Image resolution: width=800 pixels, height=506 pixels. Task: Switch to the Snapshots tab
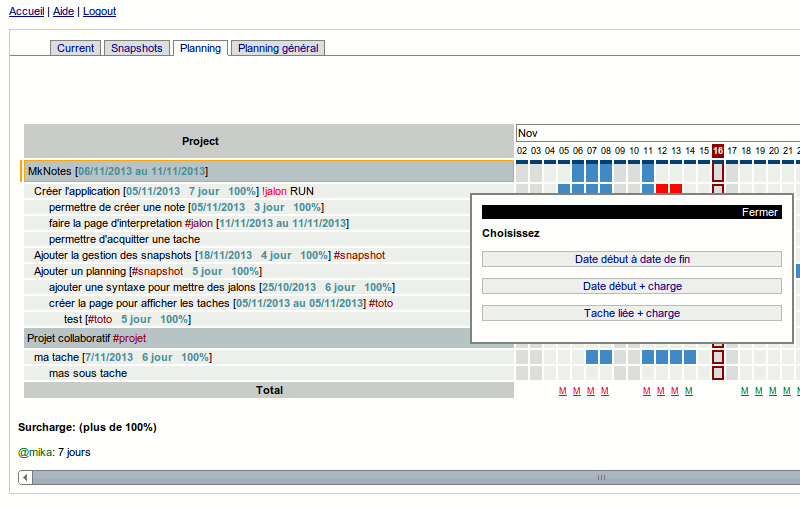pyautogui.click(x=137, y=48)
